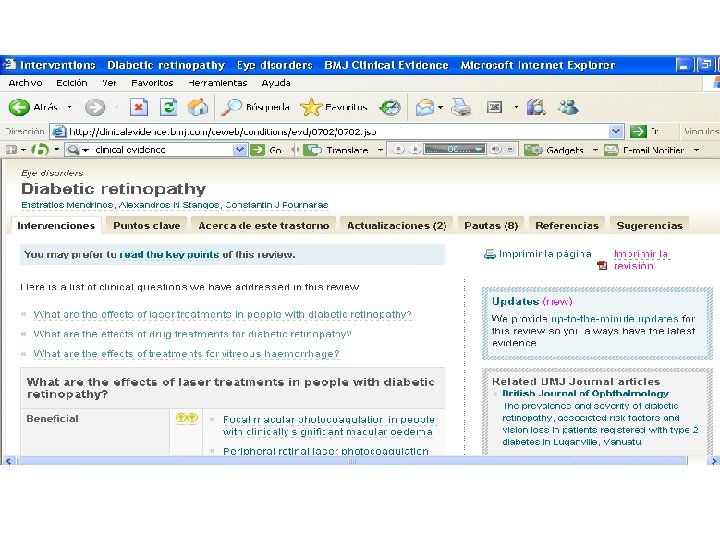Click the grey forward arrow button
Viewport: 720px width, 540px height.
(x=95, y=107)
